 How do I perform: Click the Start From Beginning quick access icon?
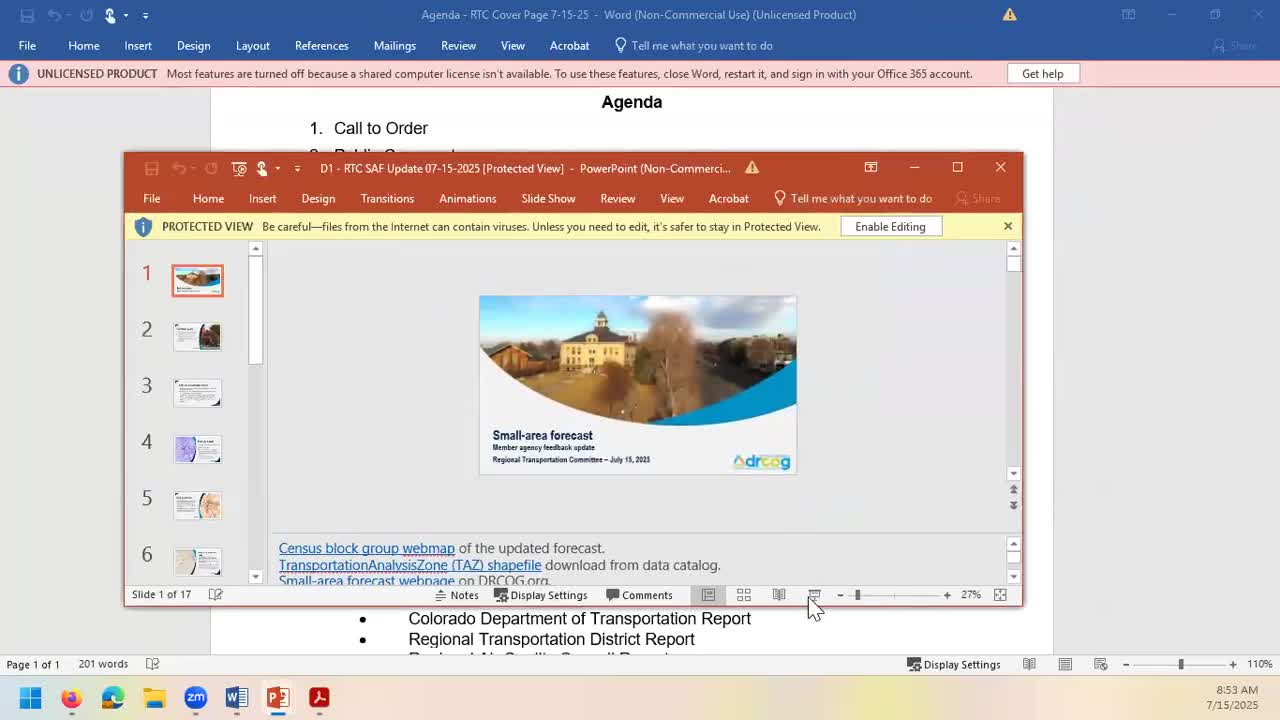tap(239, 168)
